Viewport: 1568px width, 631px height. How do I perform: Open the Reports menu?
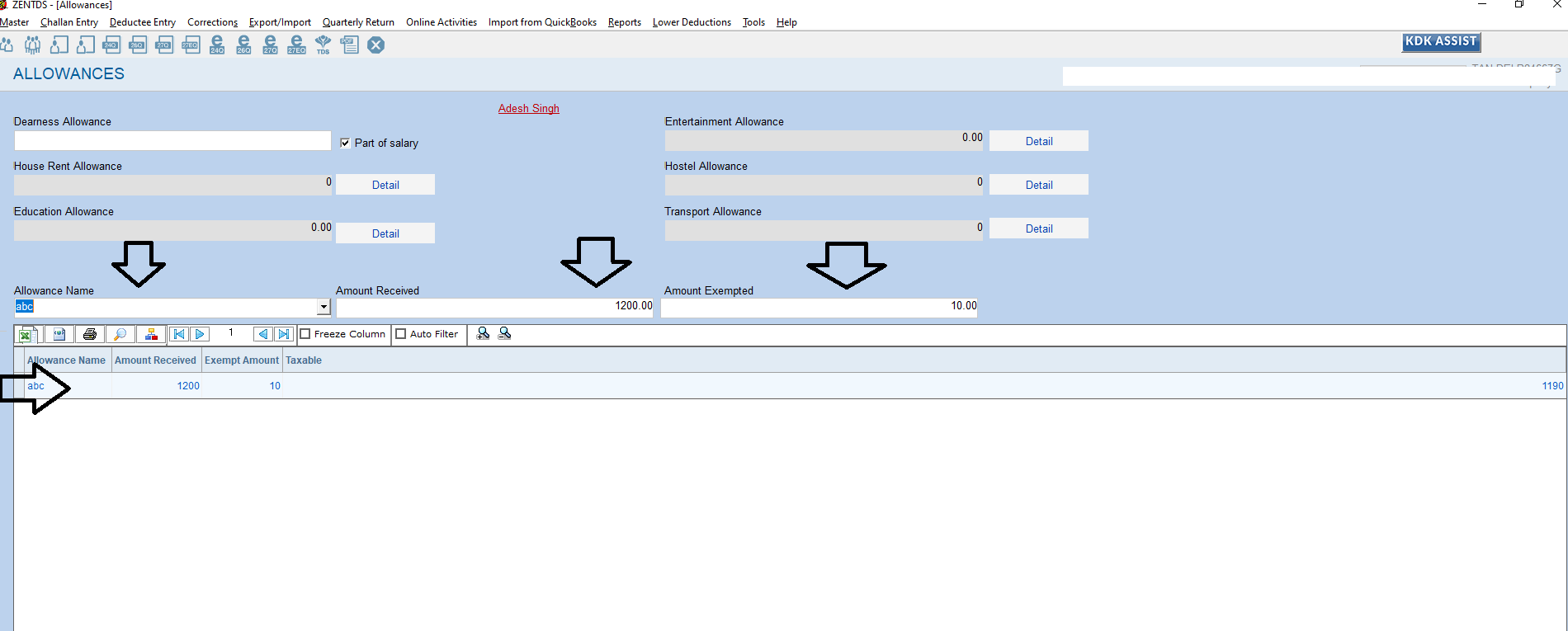(x=625, y=22)
